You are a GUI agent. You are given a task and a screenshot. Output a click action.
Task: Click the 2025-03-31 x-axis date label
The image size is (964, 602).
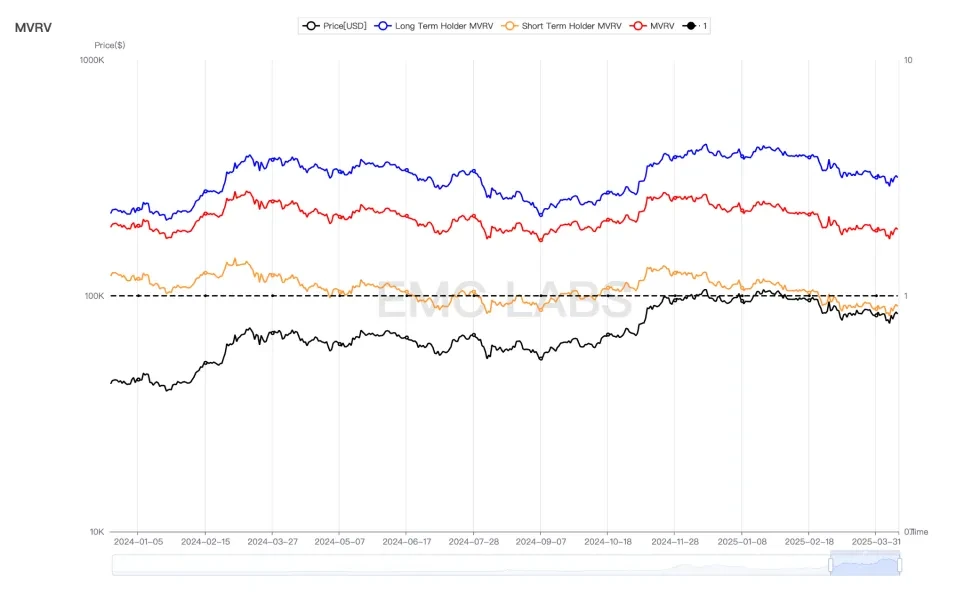pos(875,542)
